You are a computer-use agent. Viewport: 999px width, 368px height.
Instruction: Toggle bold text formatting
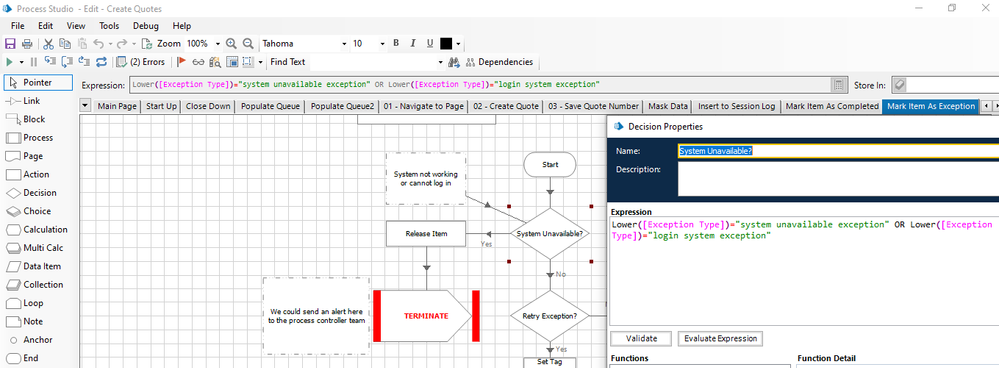(x=396, y=43)
